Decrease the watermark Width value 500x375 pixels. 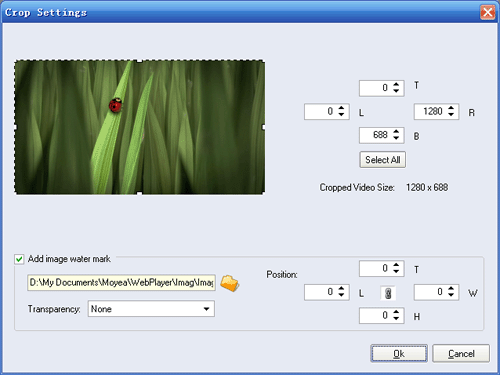click(451, 295)
